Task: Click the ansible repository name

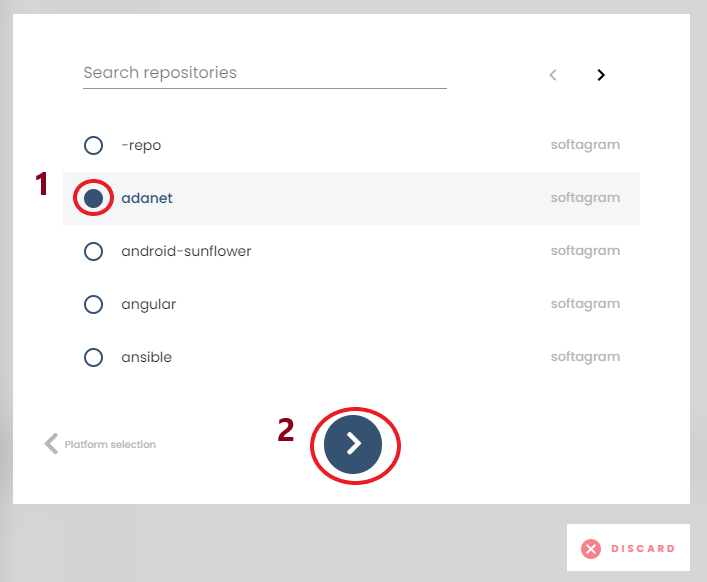Action: (x=146, y=357)
